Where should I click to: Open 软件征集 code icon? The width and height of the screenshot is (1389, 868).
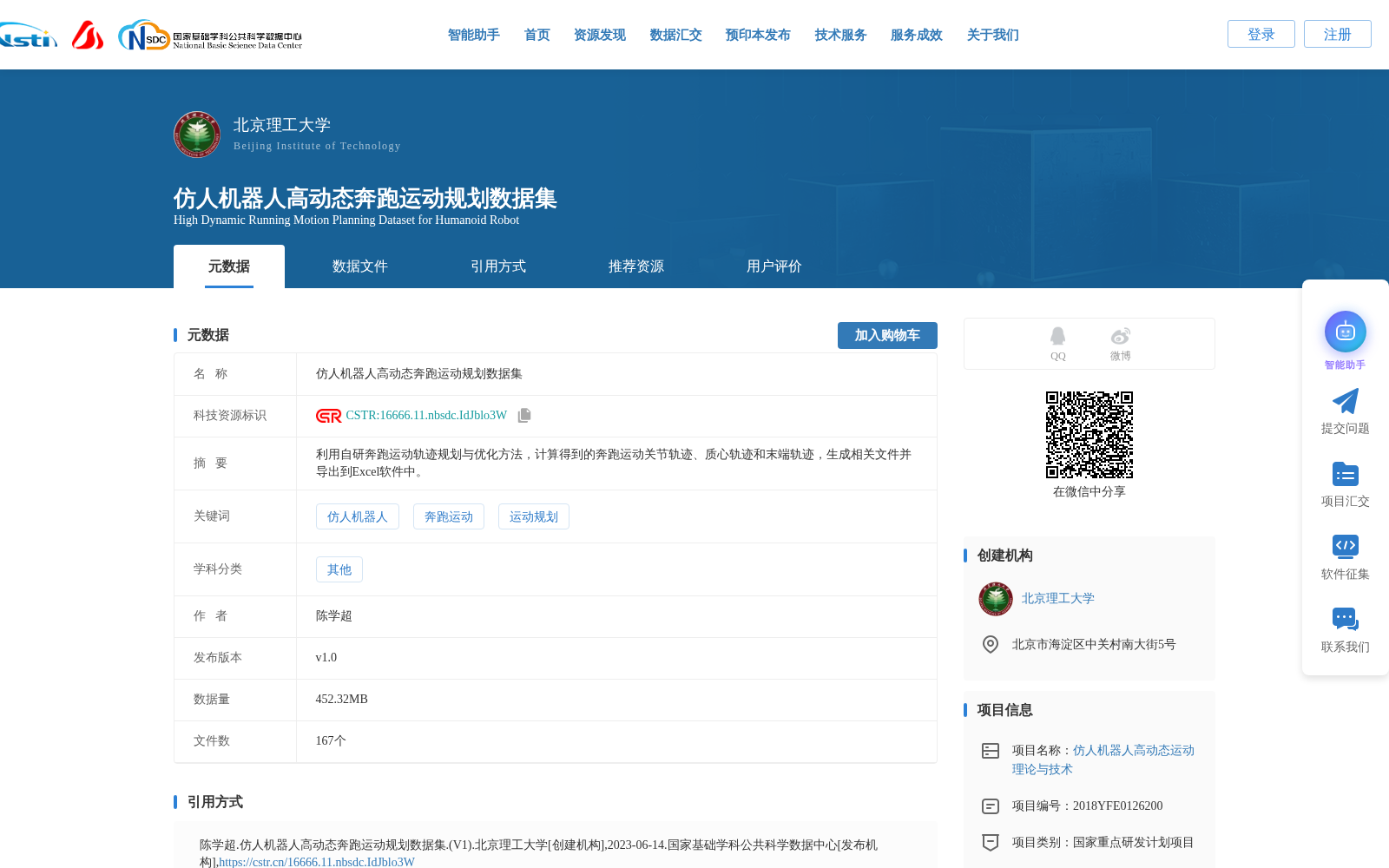point(1346,546)
